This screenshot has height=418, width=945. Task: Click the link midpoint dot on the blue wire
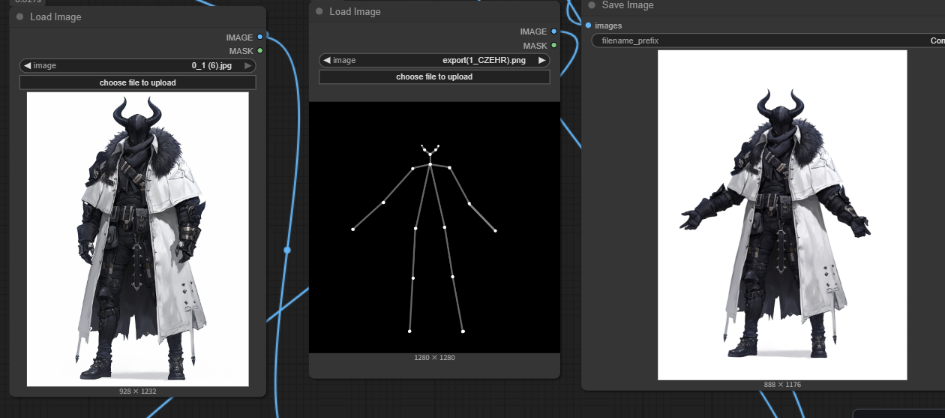[x=287, y=249]
